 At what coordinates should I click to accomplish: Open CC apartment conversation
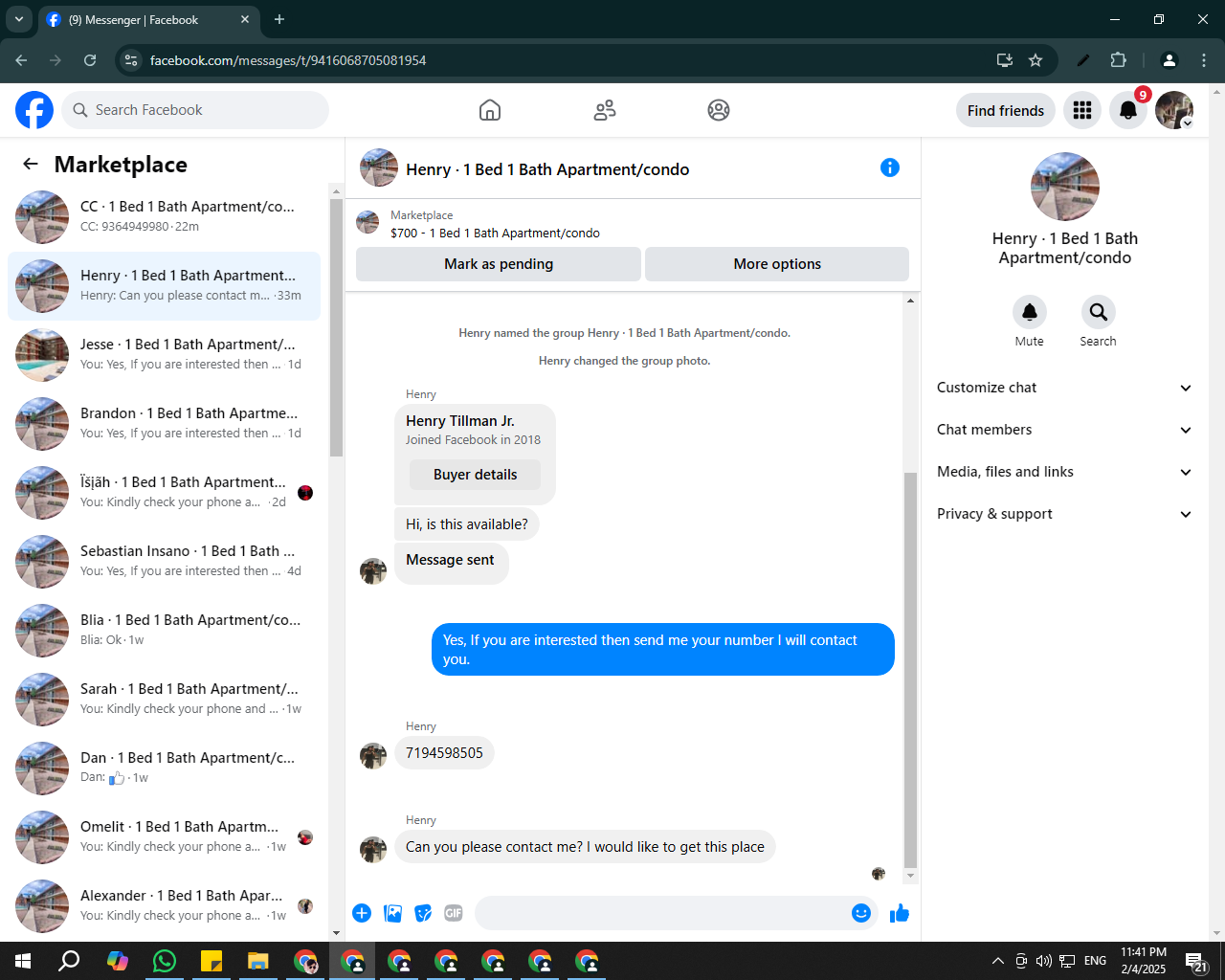(165, 217)
